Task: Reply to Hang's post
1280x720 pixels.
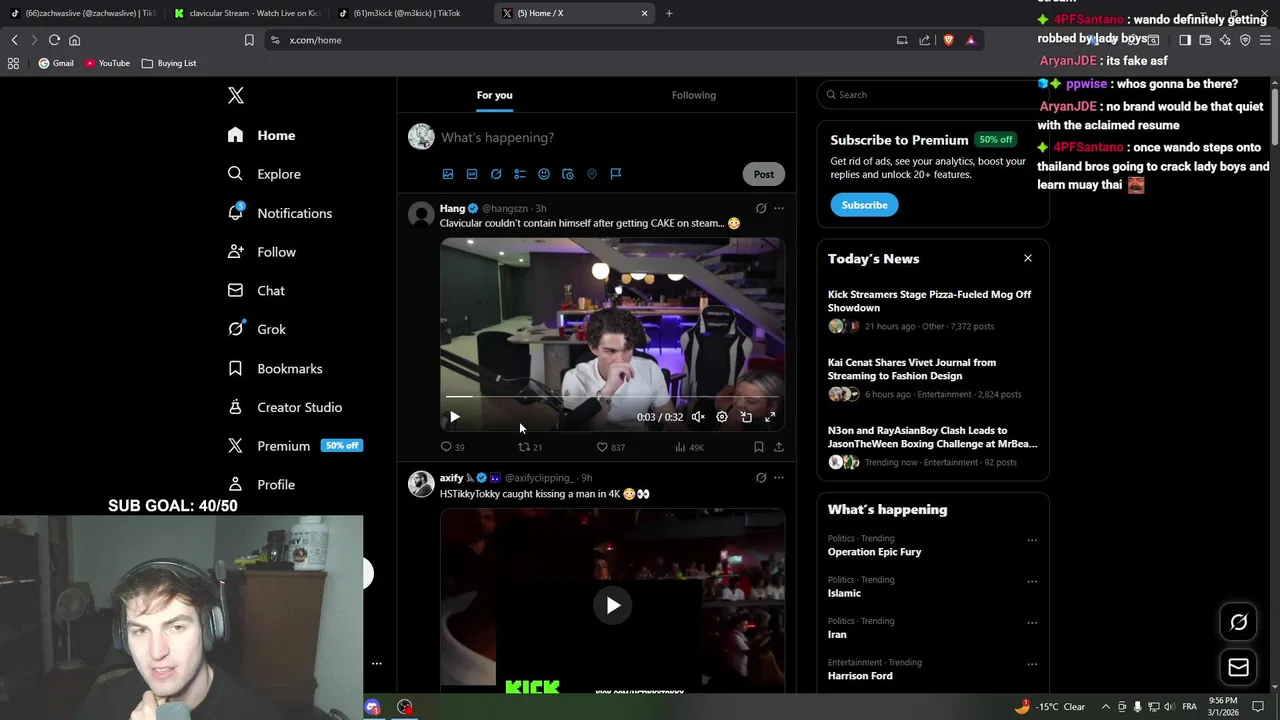Action: pyautogui.click(x=452, y=447)
